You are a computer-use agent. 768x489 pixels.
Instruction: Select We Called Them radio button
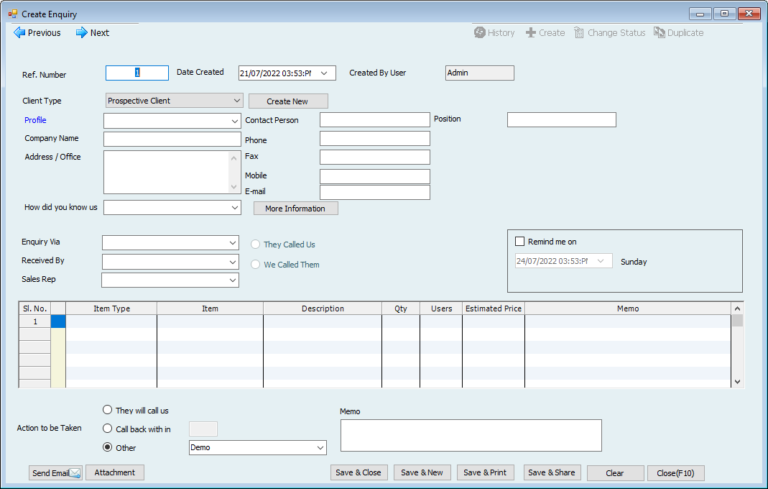(x=255, y=264)
